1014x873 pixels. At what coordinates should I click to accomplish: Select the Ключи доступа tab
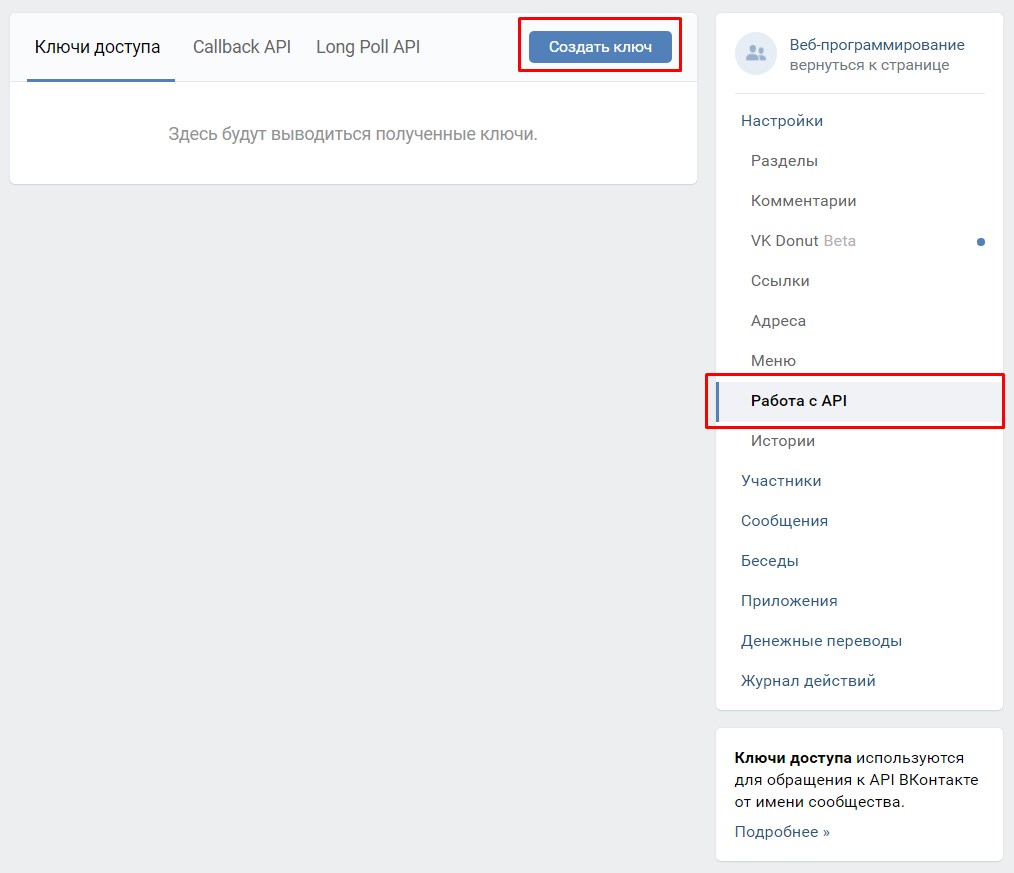[97, 47]
